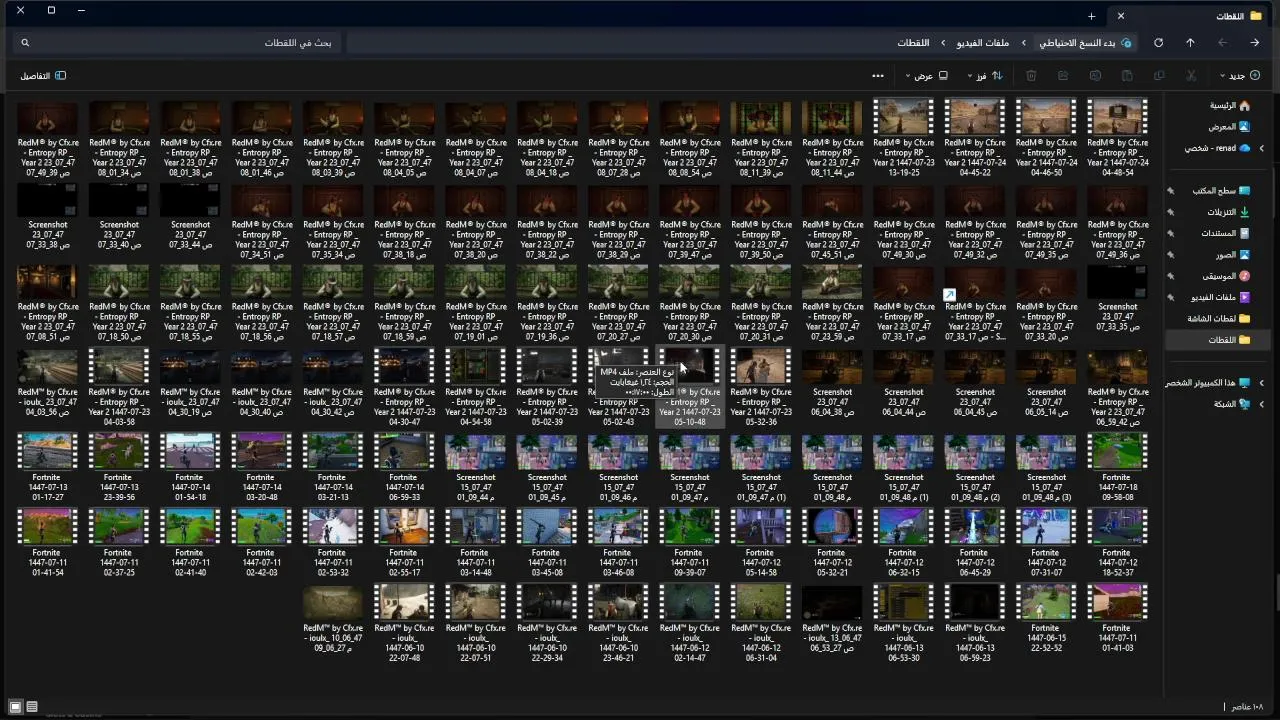The width and height of the screenshot is (1280, 720).
Task: Select the اللقطات tab title
Action: click(1229, 16)
